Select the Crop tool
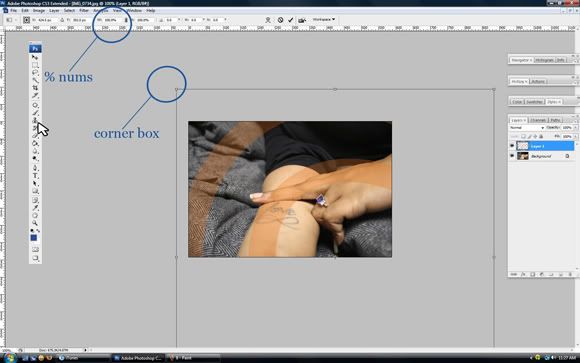 tap(35, 88)
